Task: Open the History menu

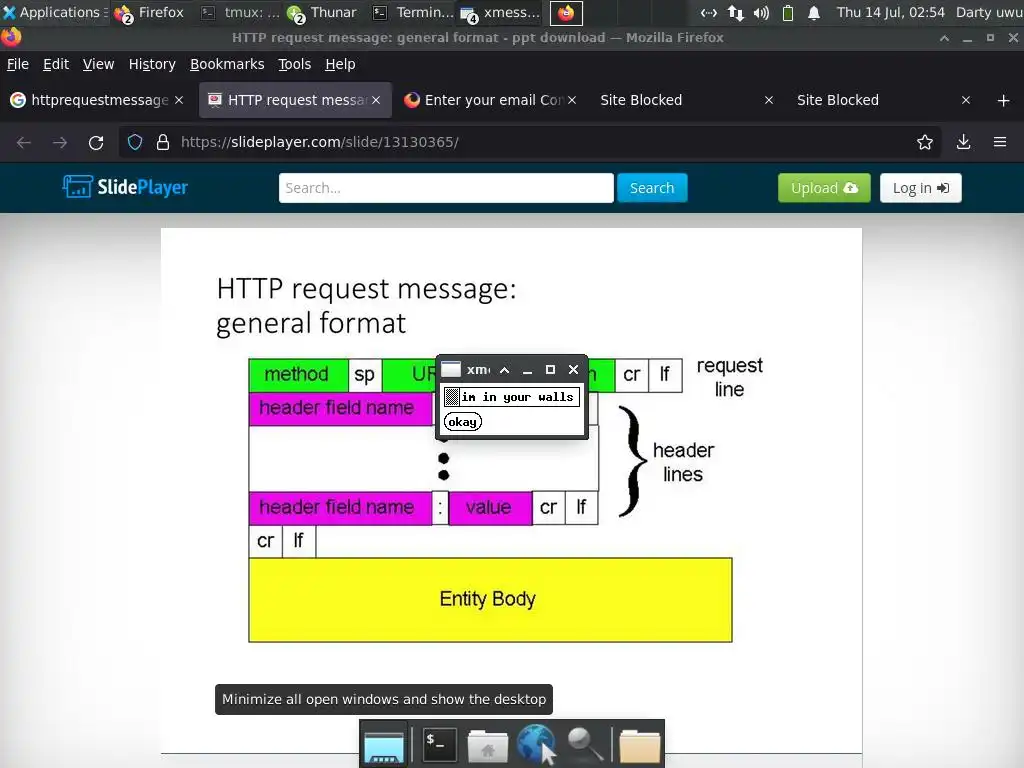Action: click(x=152, y=64)
